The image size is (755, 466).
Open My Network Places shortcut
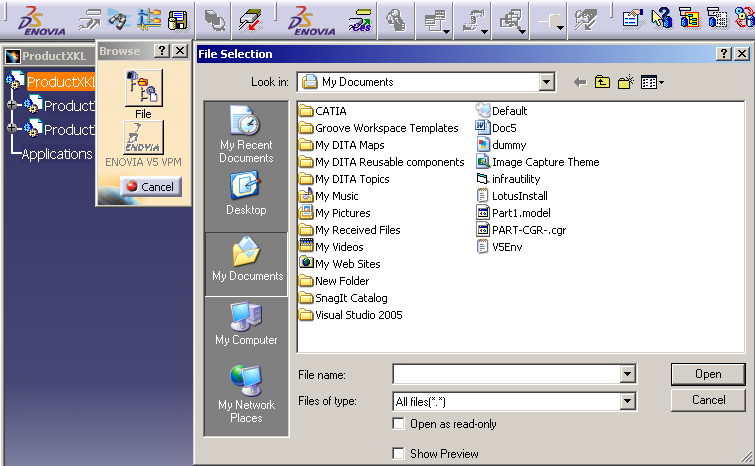tap(246, 393)
